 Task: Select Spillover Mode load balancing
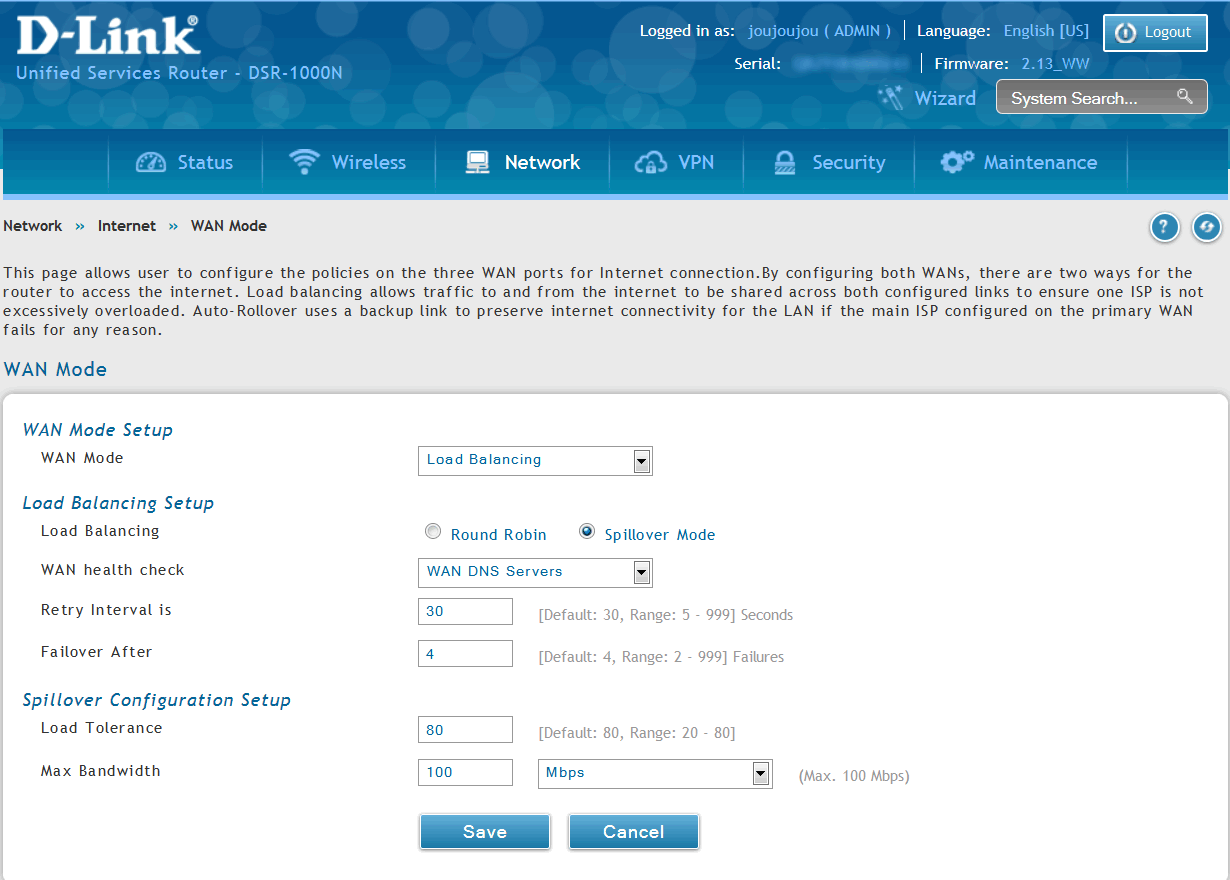click(587, 532)
